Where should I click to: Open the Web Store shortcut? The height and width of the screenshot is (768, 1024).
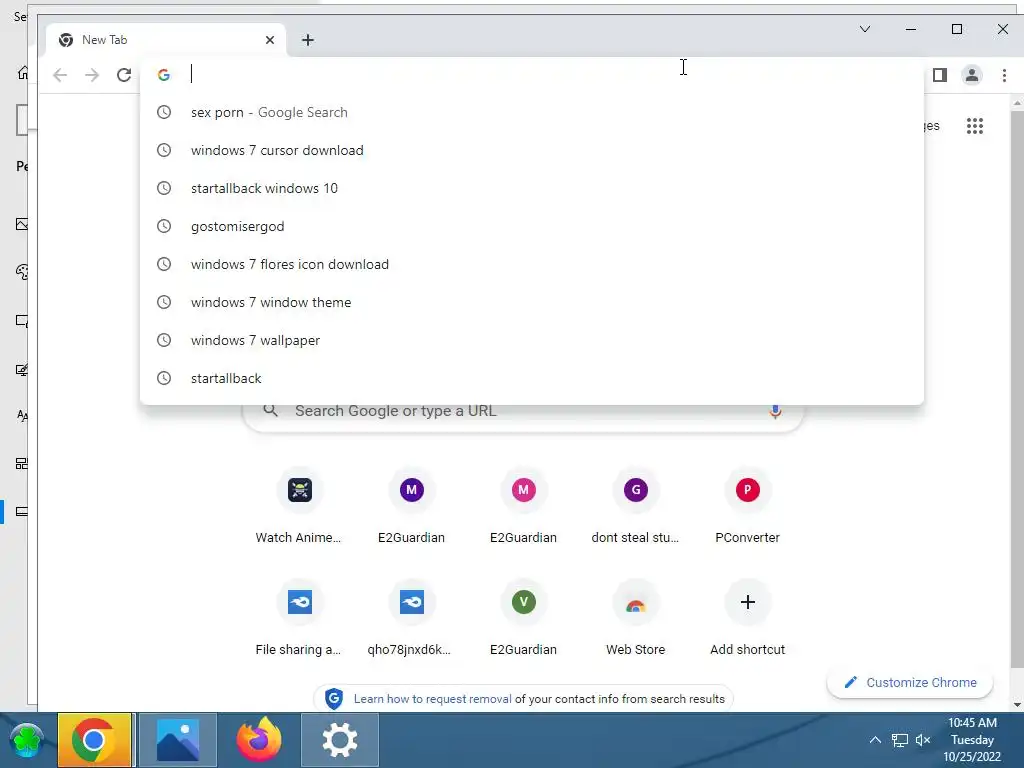point(635,620)
